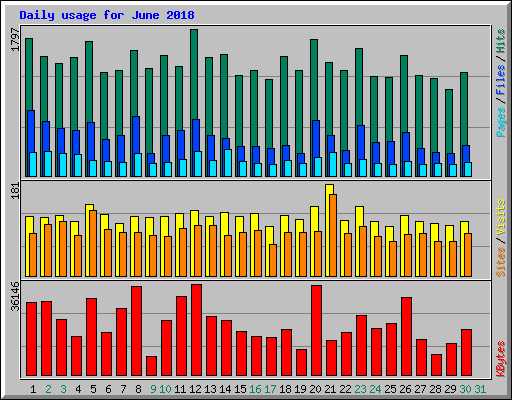This screenshot has height=400, width=512.
Task: Click the red KBytes bar for day 20
Action: (316, 330)
